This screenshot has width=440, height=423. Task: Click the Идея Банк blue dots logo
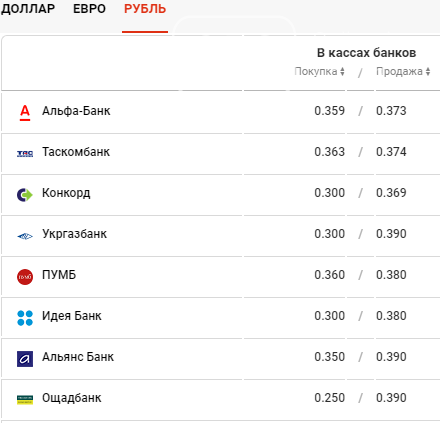tap(25, 318)
